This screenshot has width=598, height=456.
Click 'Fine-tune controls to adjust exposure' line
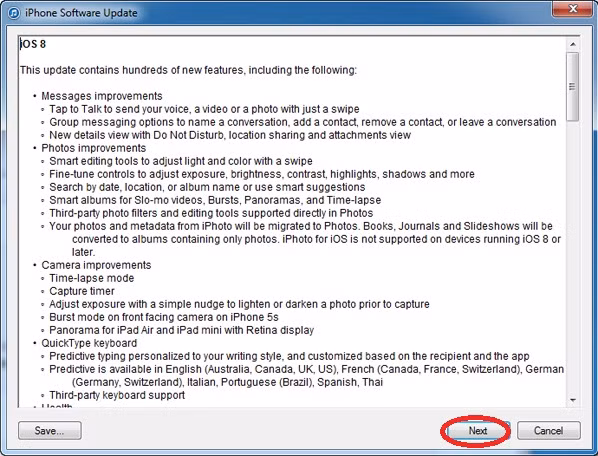[262, 174]
